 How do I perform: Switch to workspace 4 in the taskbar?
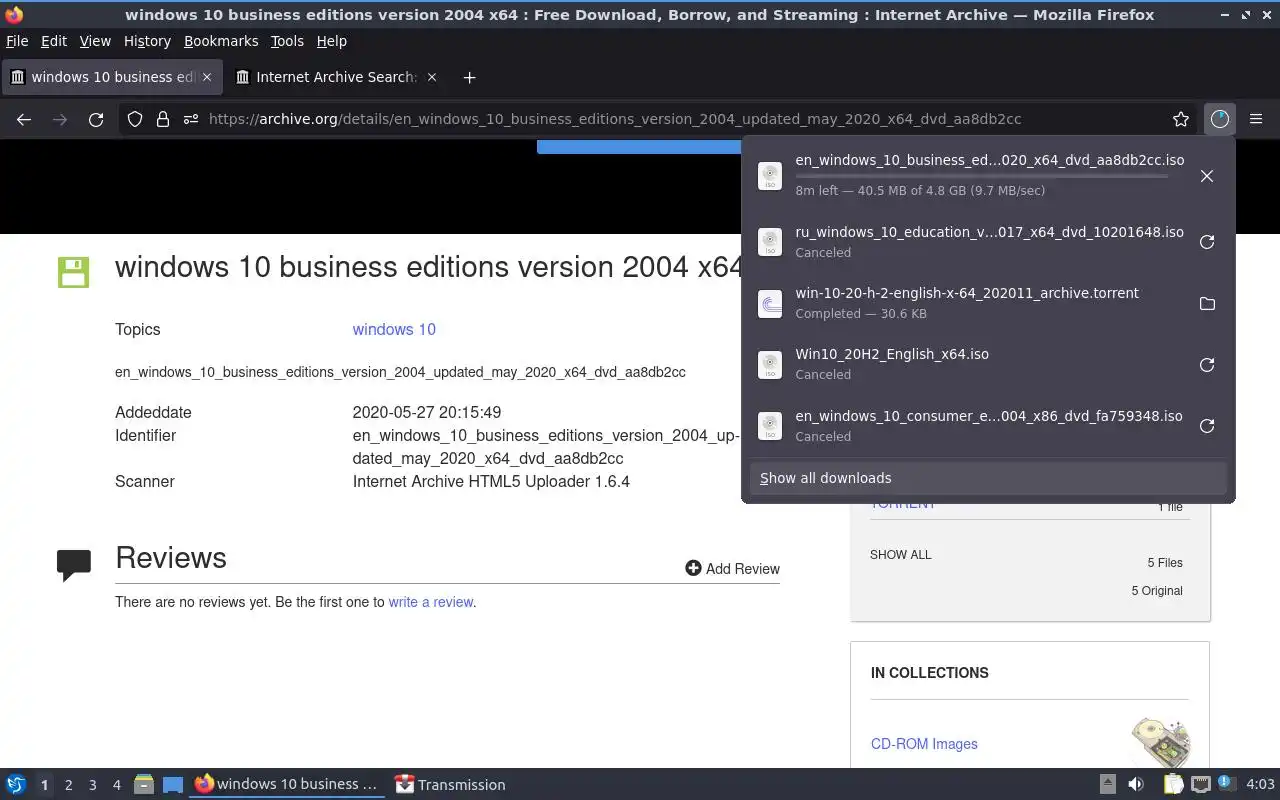click(x=116, y=785)
